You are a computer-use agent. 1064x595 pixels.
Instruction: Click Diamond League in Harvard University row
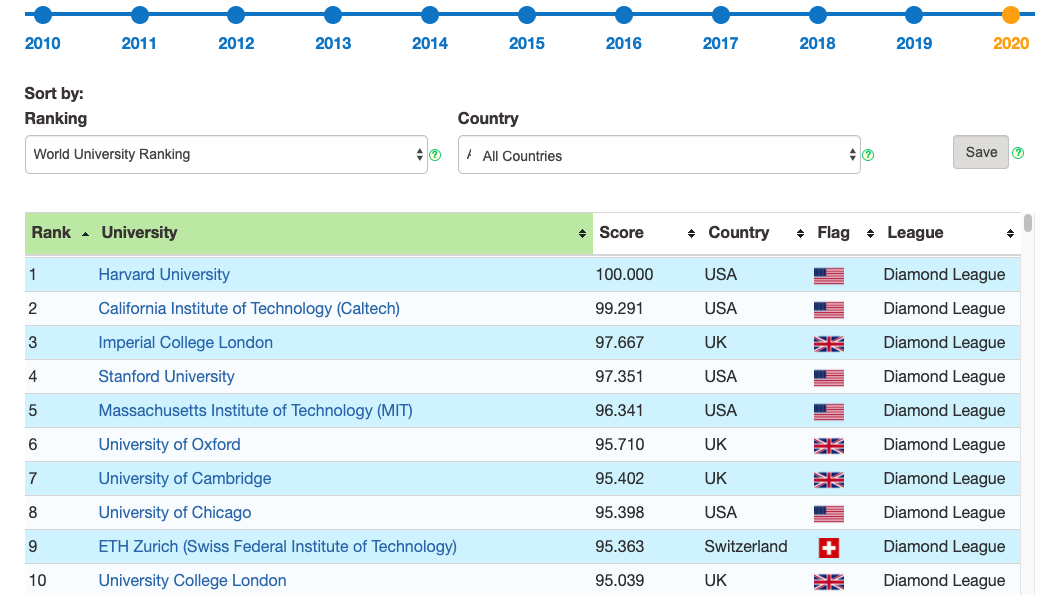point(944,275)
